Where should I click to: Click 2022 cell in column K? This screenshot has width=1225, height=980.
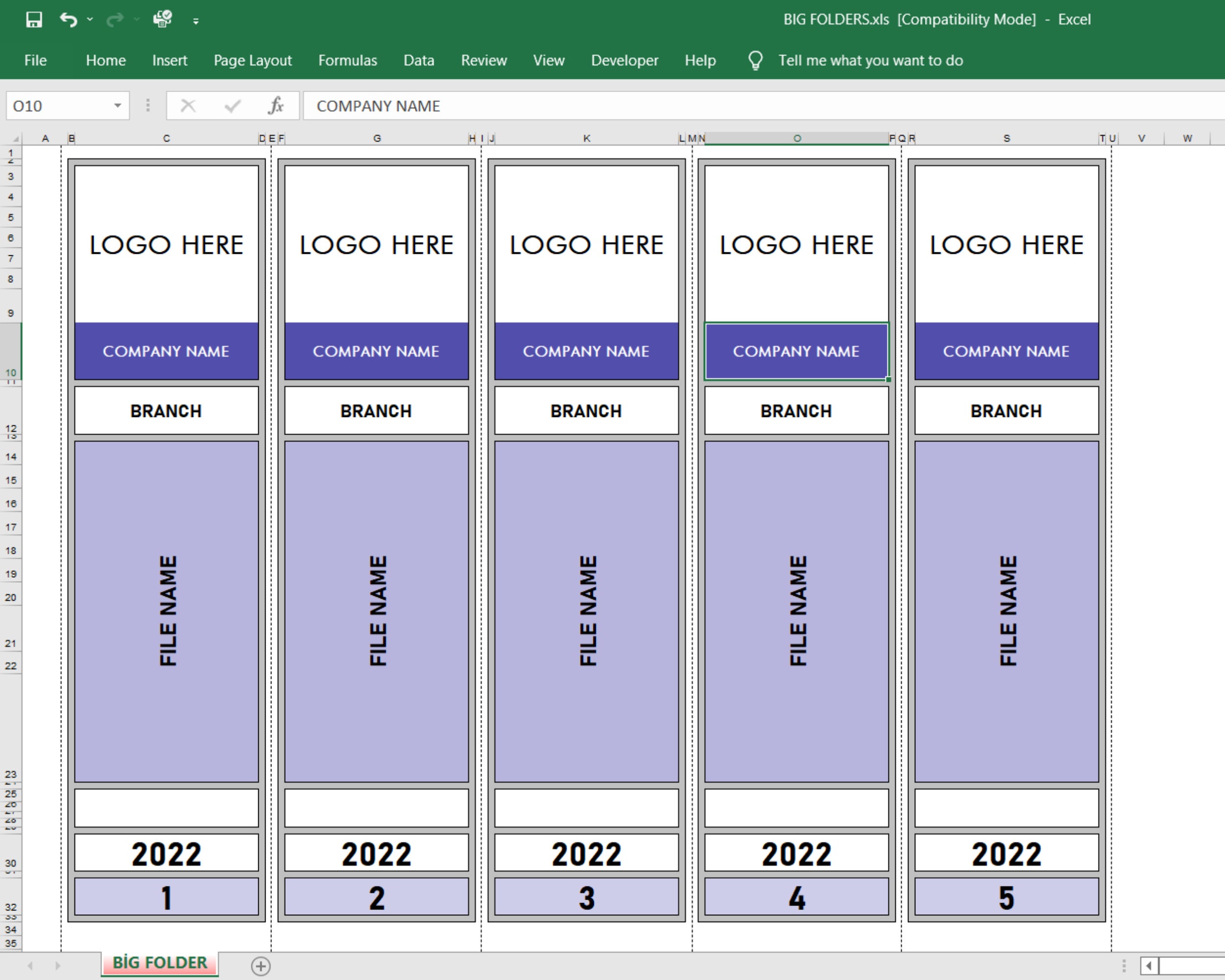587,853
